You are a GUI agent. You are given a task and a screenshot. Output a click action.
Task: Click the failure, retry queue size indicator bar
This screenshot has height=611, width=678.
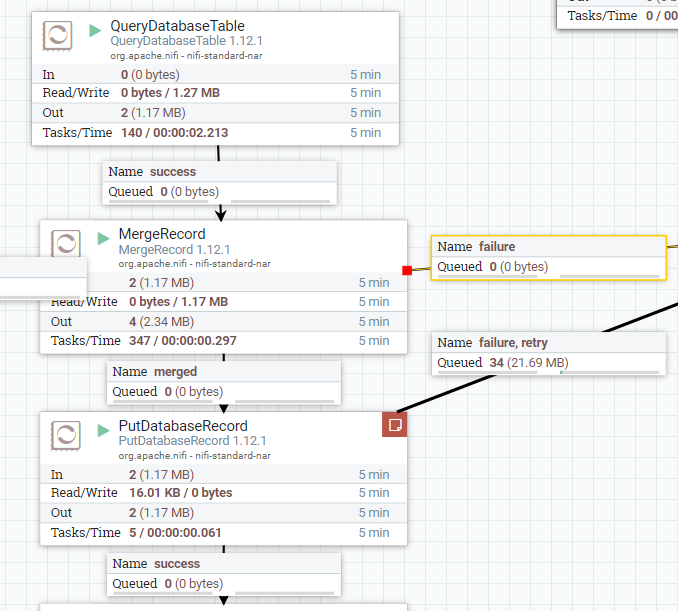click(610, 372)
